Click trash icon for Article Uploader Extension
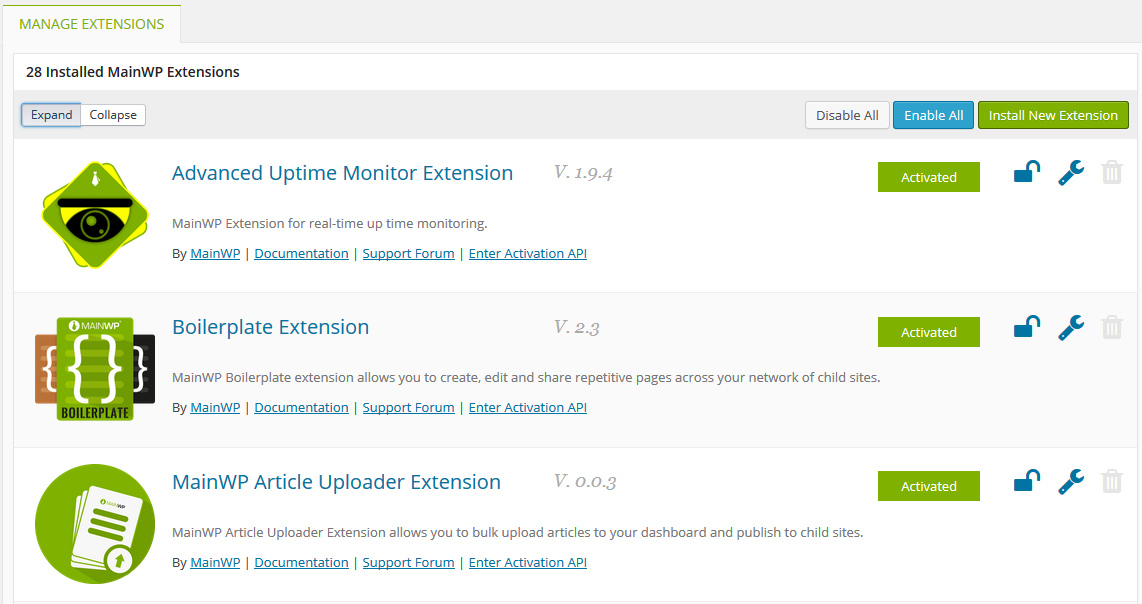 [x=1111, y=482]
